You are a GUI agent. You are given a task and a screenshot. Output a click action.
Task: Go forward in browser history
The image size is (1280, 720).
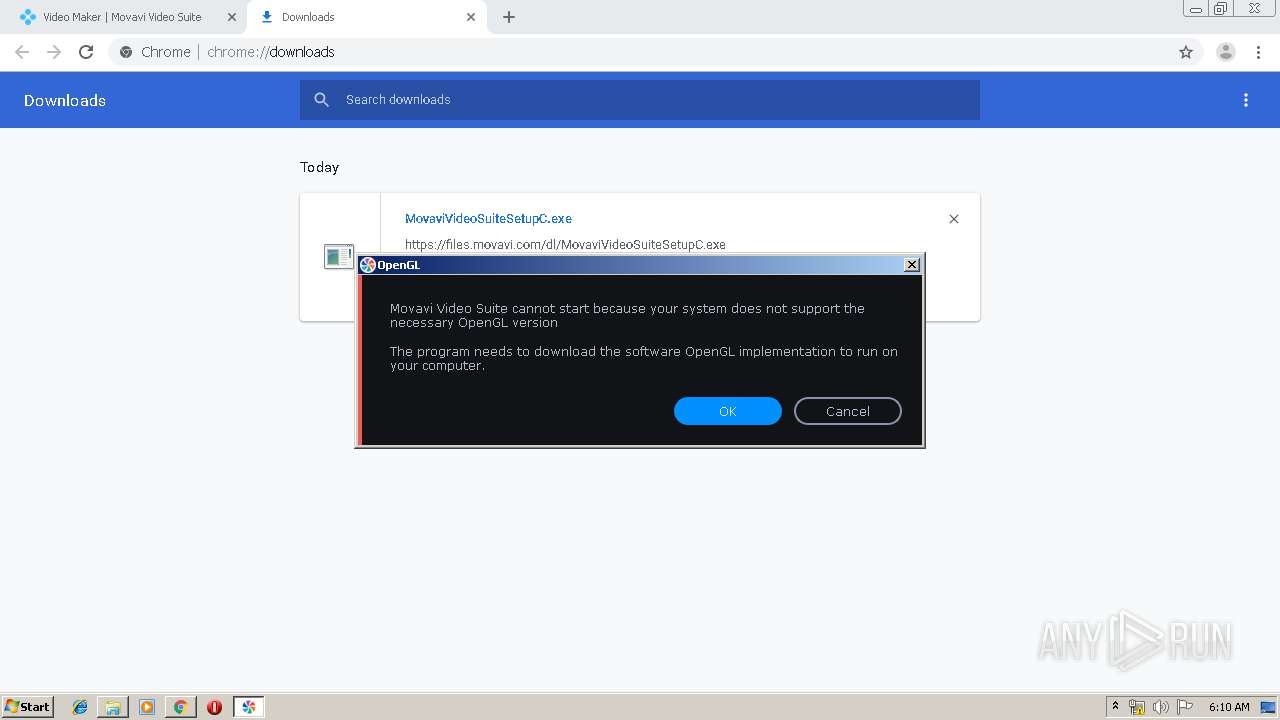tap(54, 52)
